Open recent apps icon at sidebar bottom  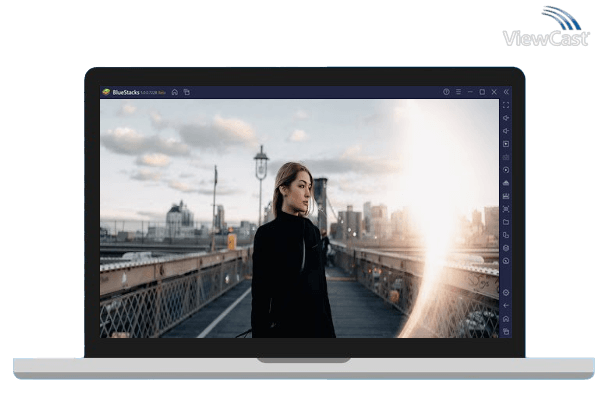coord(506,331)
